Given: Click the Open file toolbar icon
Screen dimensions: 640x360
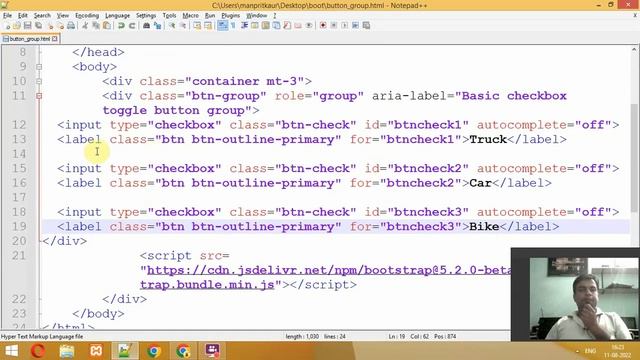Looking at the screenshot, I should click(17, 25).
